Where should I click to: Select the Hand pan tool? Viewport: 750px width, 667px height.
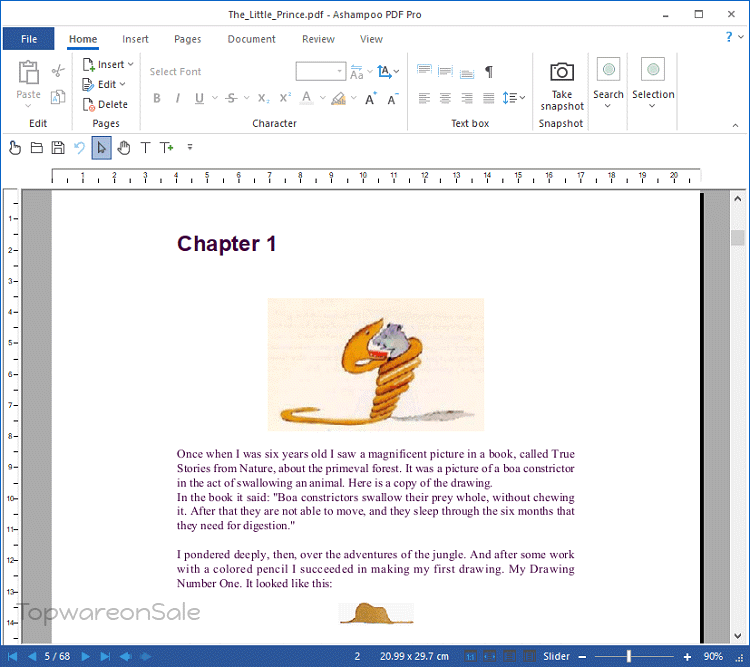click(x=123, y=148)
